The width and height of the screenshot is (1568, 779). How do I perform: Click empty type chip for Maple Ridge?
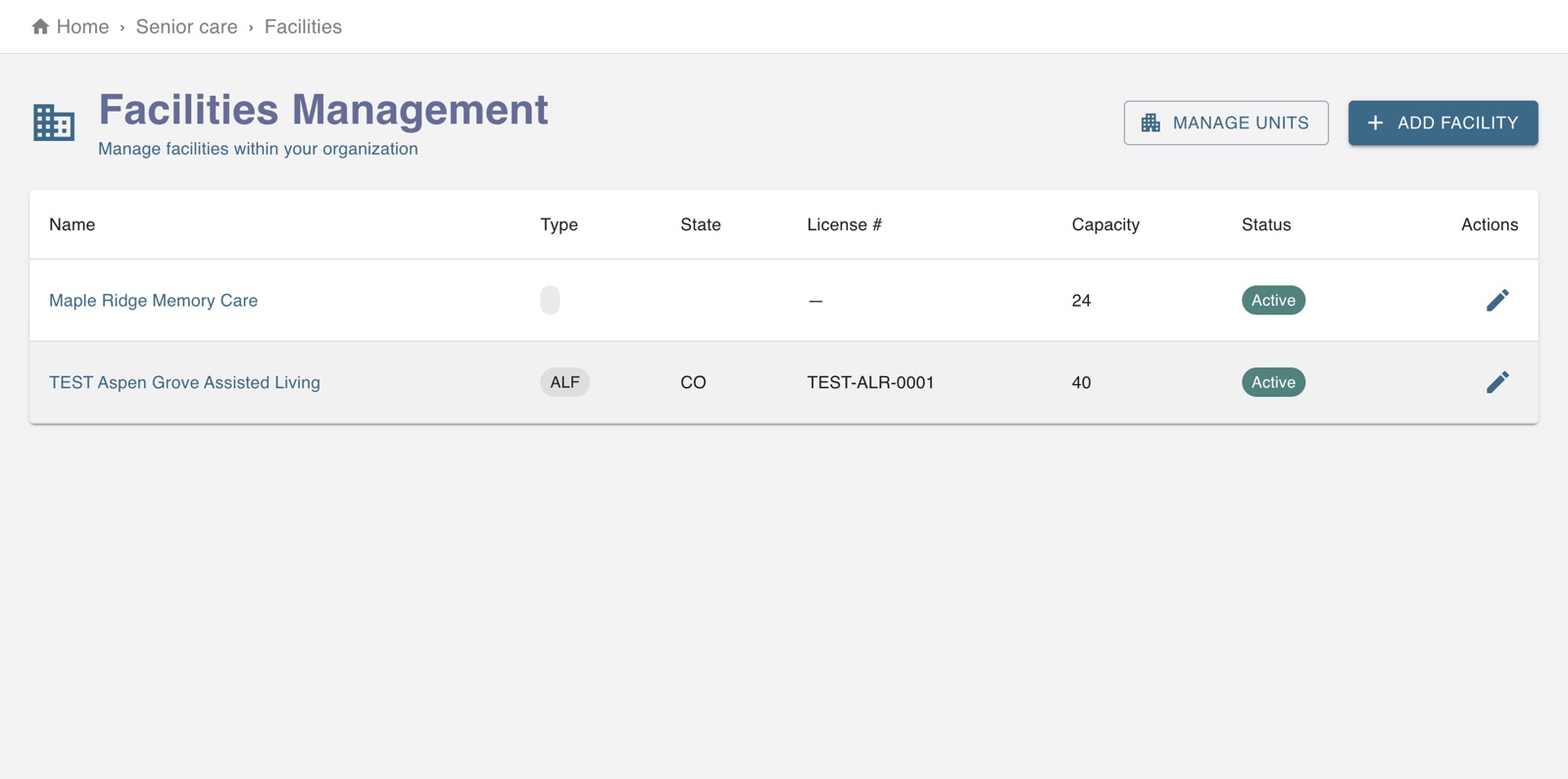[x=550, y=300]
